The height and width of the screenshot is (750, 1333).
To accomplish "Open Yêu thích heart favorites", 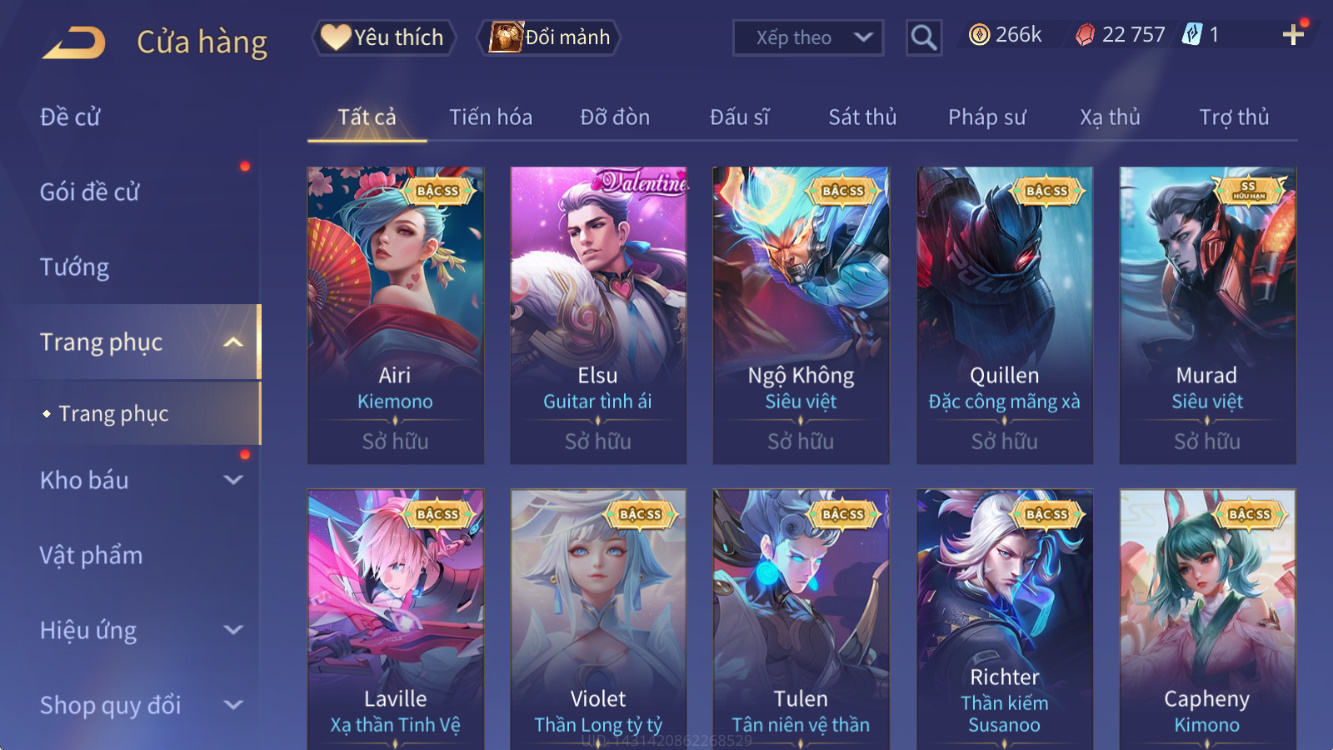I will (384, 38).
